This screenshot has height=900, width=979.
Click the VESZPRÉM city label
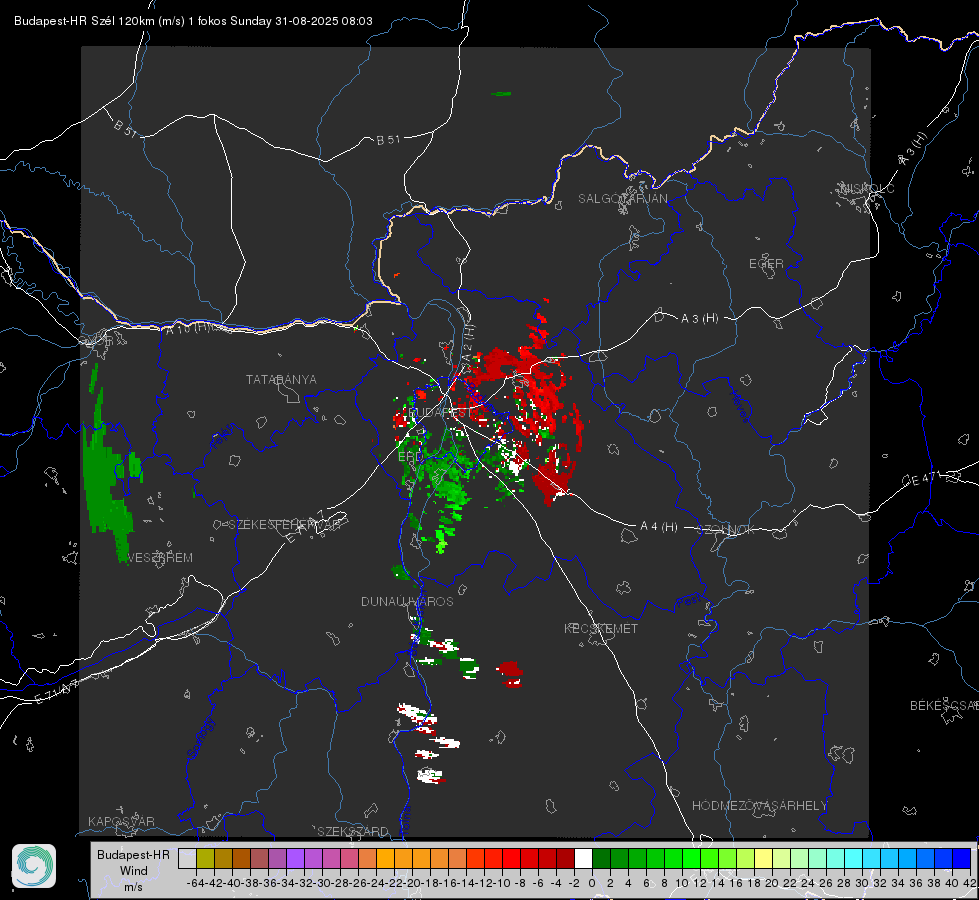(x=160, y=557)
